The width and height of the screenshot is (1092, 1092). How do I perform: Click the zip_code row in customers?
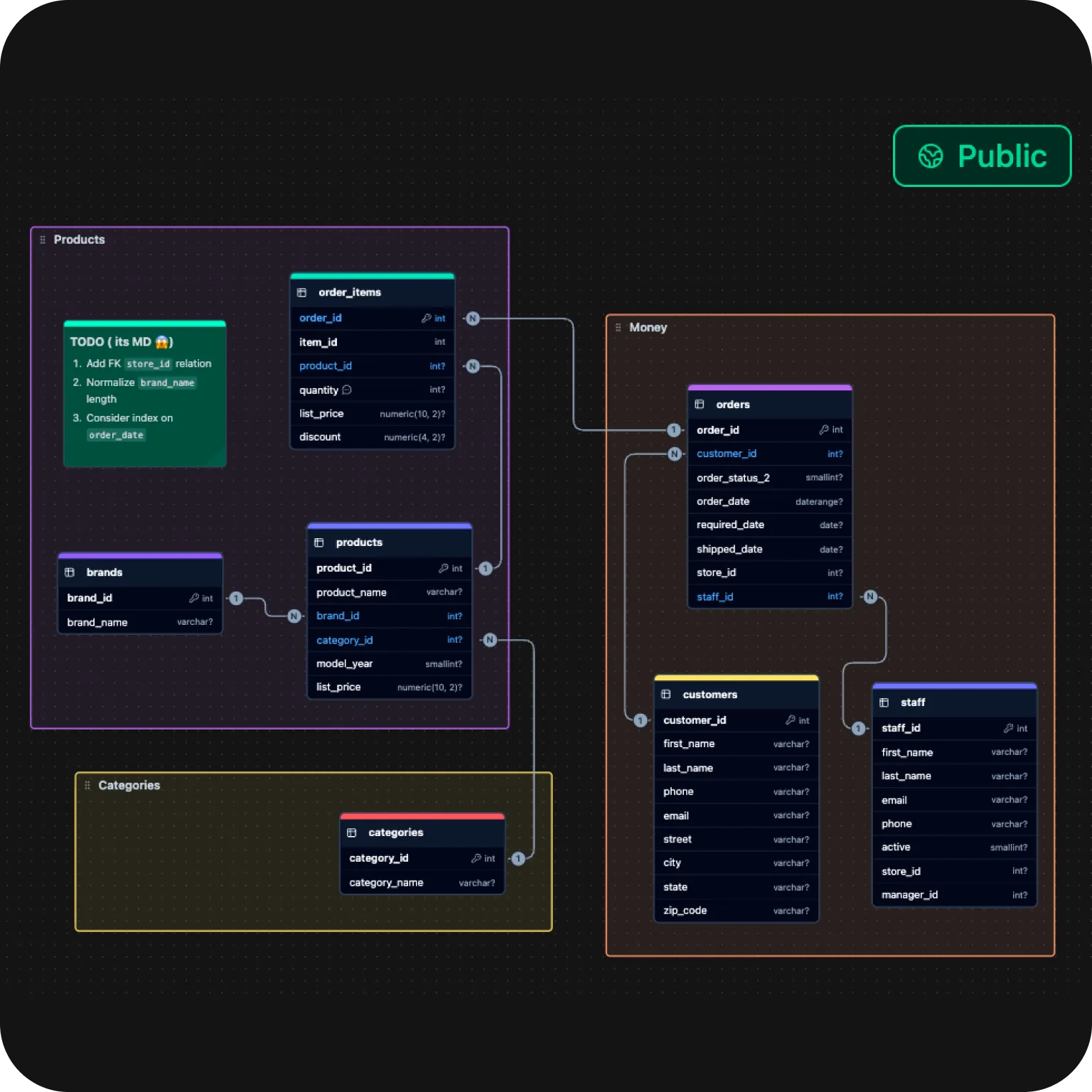click(x=737, y=910)
